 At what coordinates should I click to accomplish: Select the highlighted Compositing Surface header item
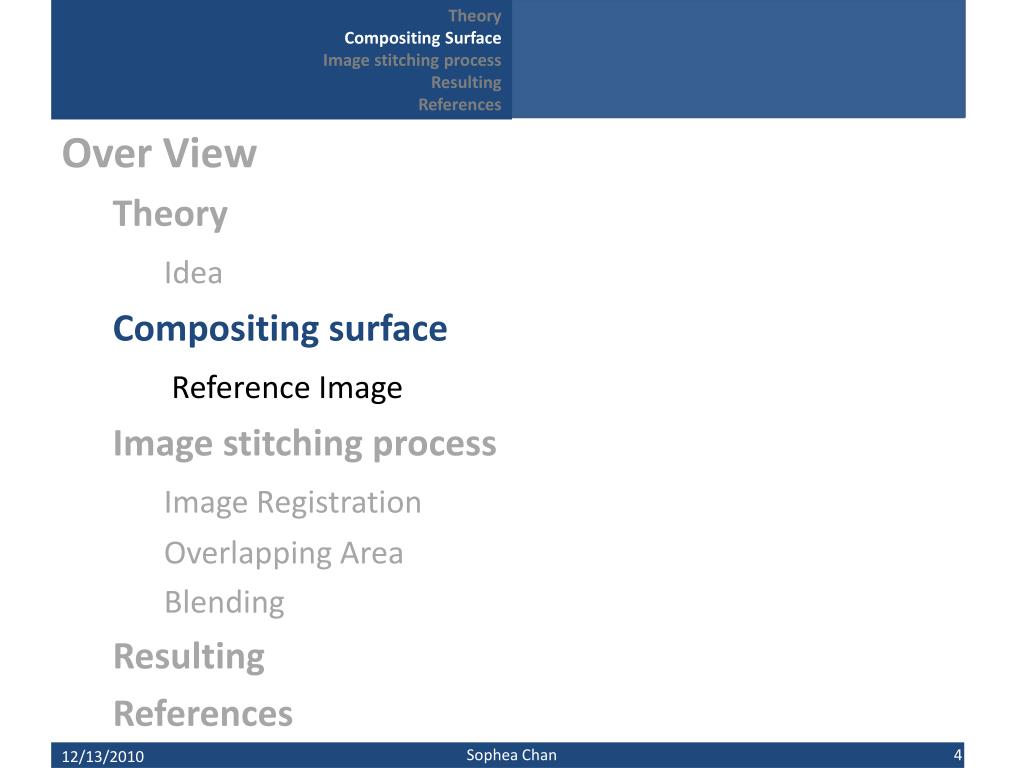(422, 38)
